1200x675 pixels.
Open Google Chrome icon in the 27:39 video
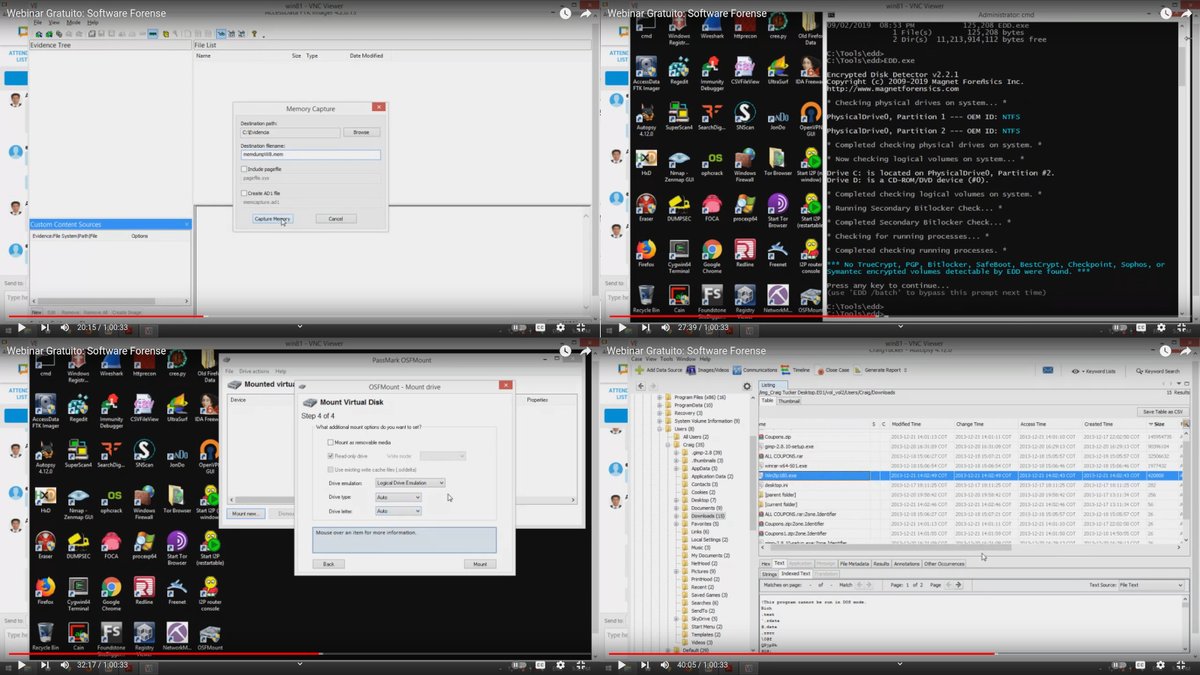click(x=712, y=254)
